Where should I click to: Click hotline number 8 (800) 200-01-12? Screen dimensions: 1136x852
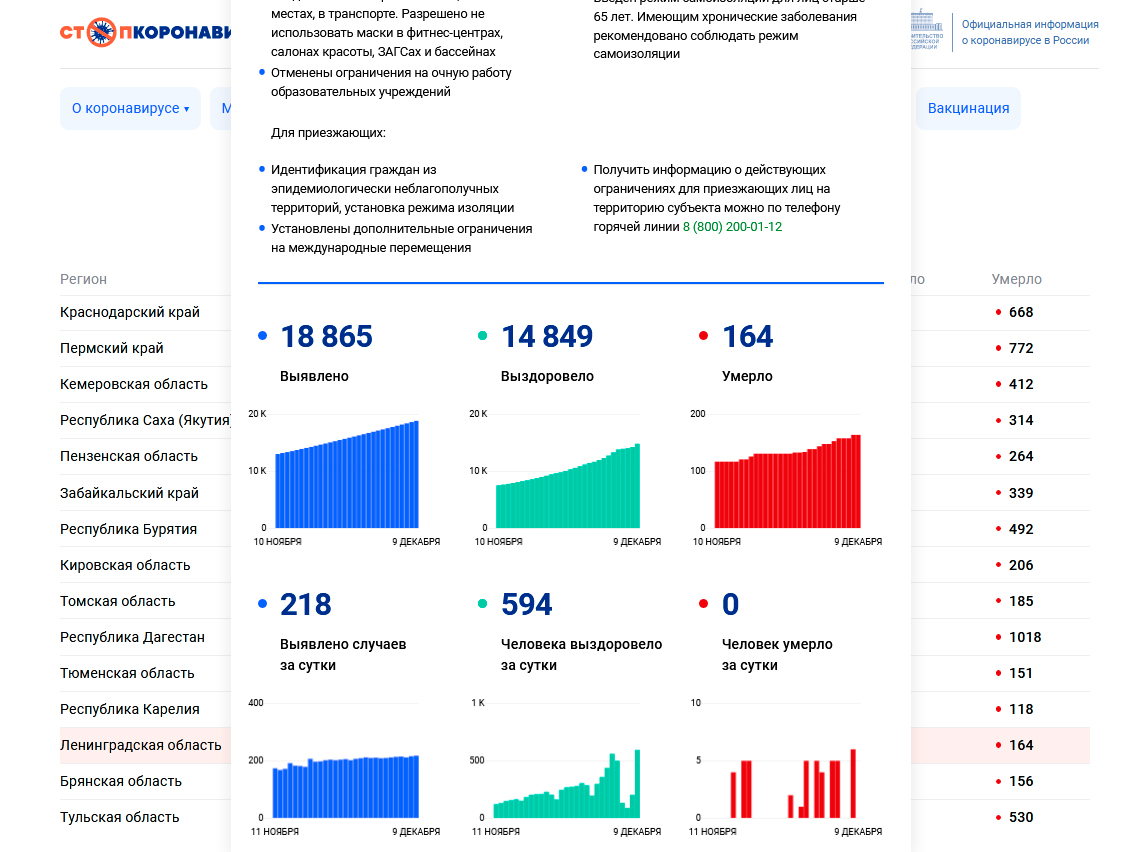[x=732, y=227]
